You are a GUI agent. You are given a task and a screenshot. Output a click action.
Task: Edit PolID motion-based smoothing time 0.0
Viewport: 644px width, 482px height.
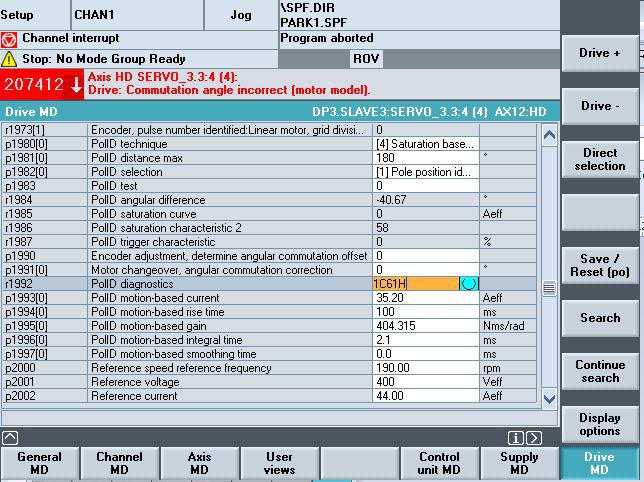[x=426, y=354]
